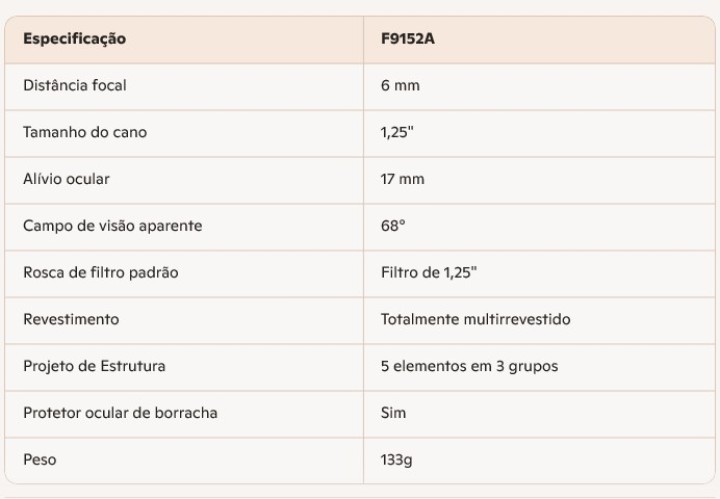Select the Revestimento label cell
Viewport: 720px width, 499px height.
[x=71, y=319]
